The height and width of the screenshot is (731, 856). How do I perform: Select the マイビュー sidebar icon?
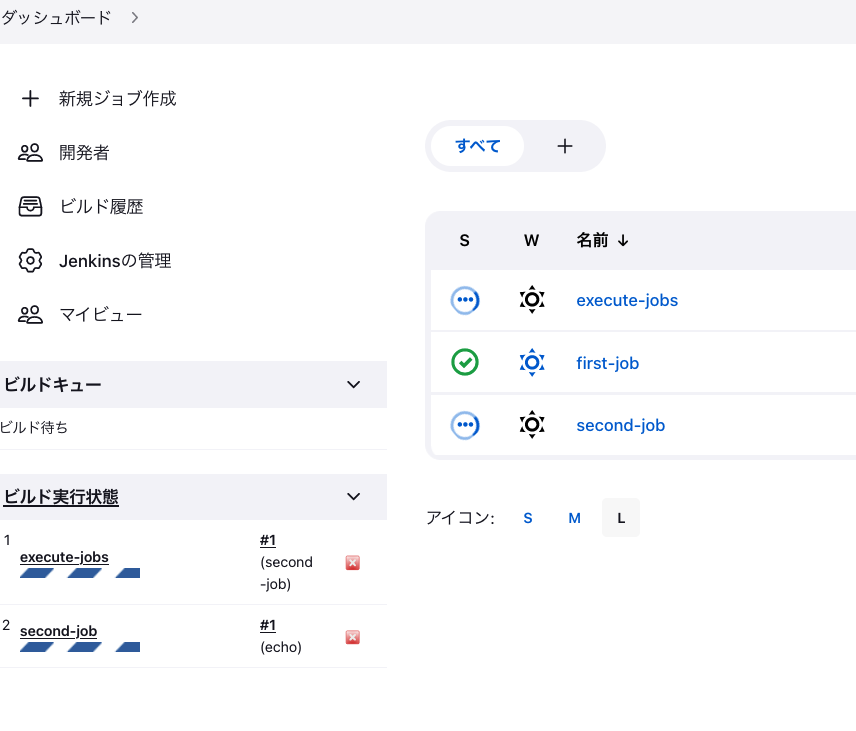[30, 314]
